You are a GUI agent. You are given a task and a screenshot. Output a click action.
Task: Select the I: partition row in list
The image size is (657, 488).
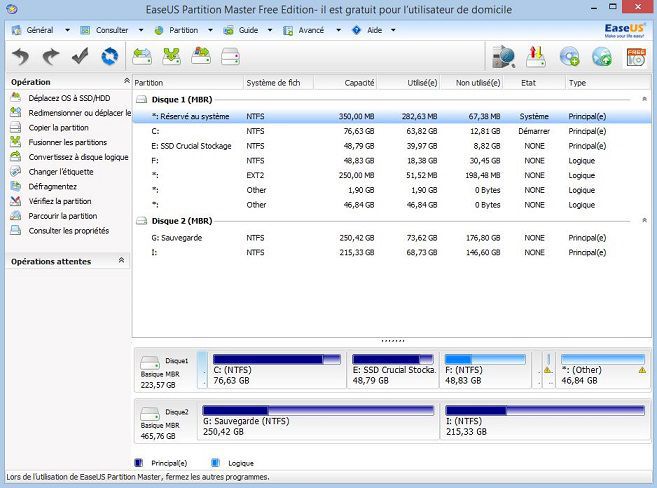pos(392,253)
